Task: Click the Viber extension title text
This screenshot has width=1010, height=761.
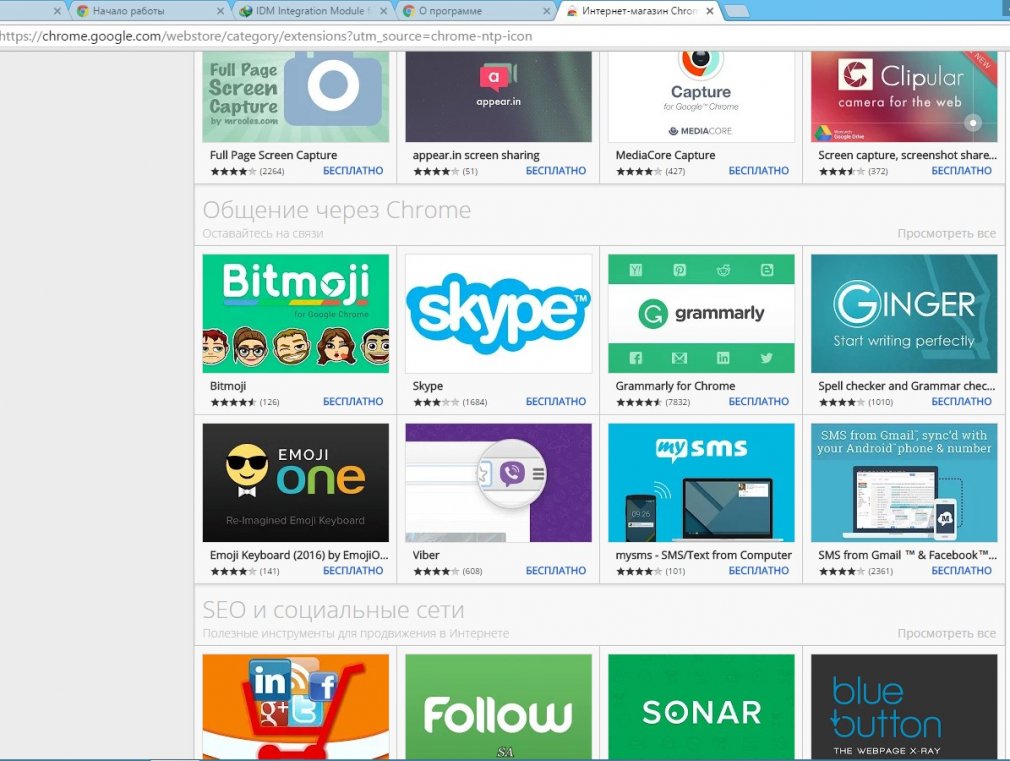Action: tap(426, 555)
